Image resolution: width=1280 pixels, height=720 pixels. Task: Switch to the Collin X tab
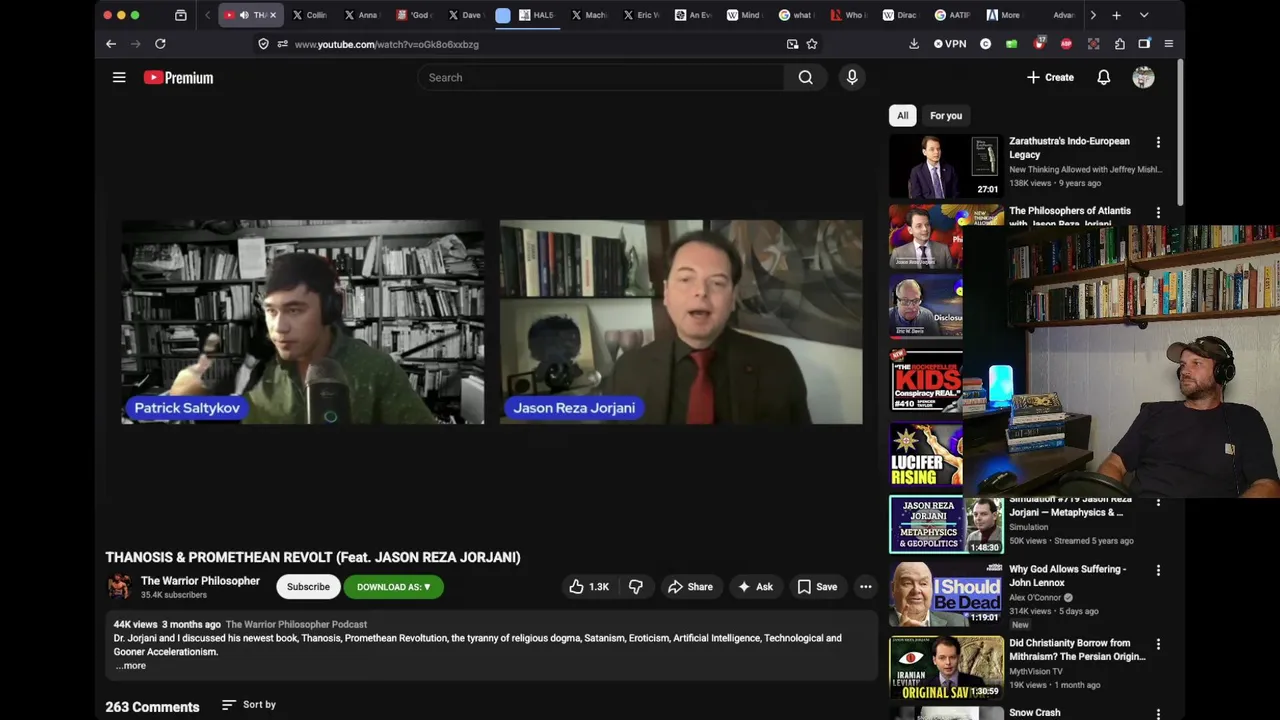309,15
